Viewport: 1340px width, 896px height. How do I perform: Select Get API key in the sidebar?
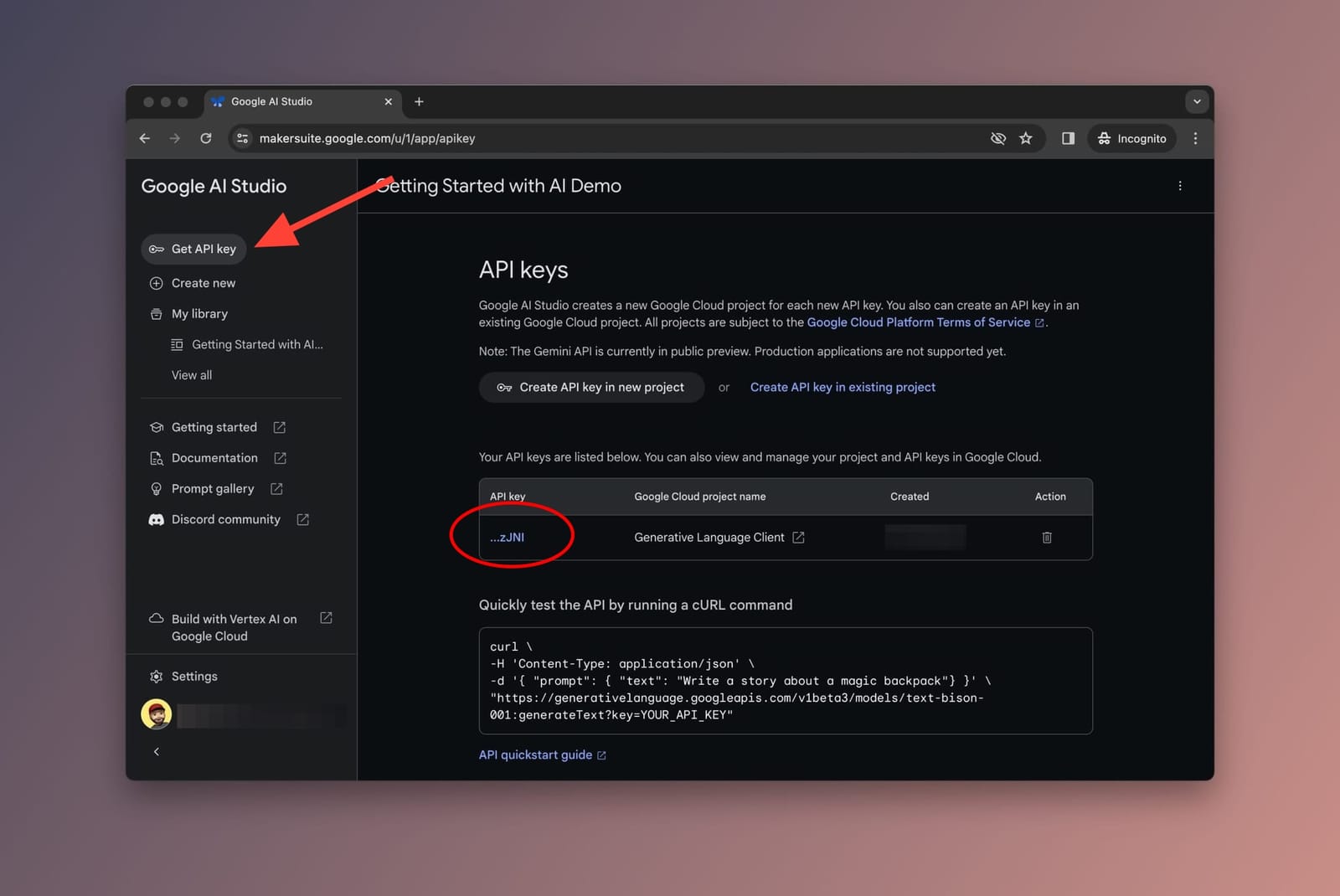click(193, 249)
